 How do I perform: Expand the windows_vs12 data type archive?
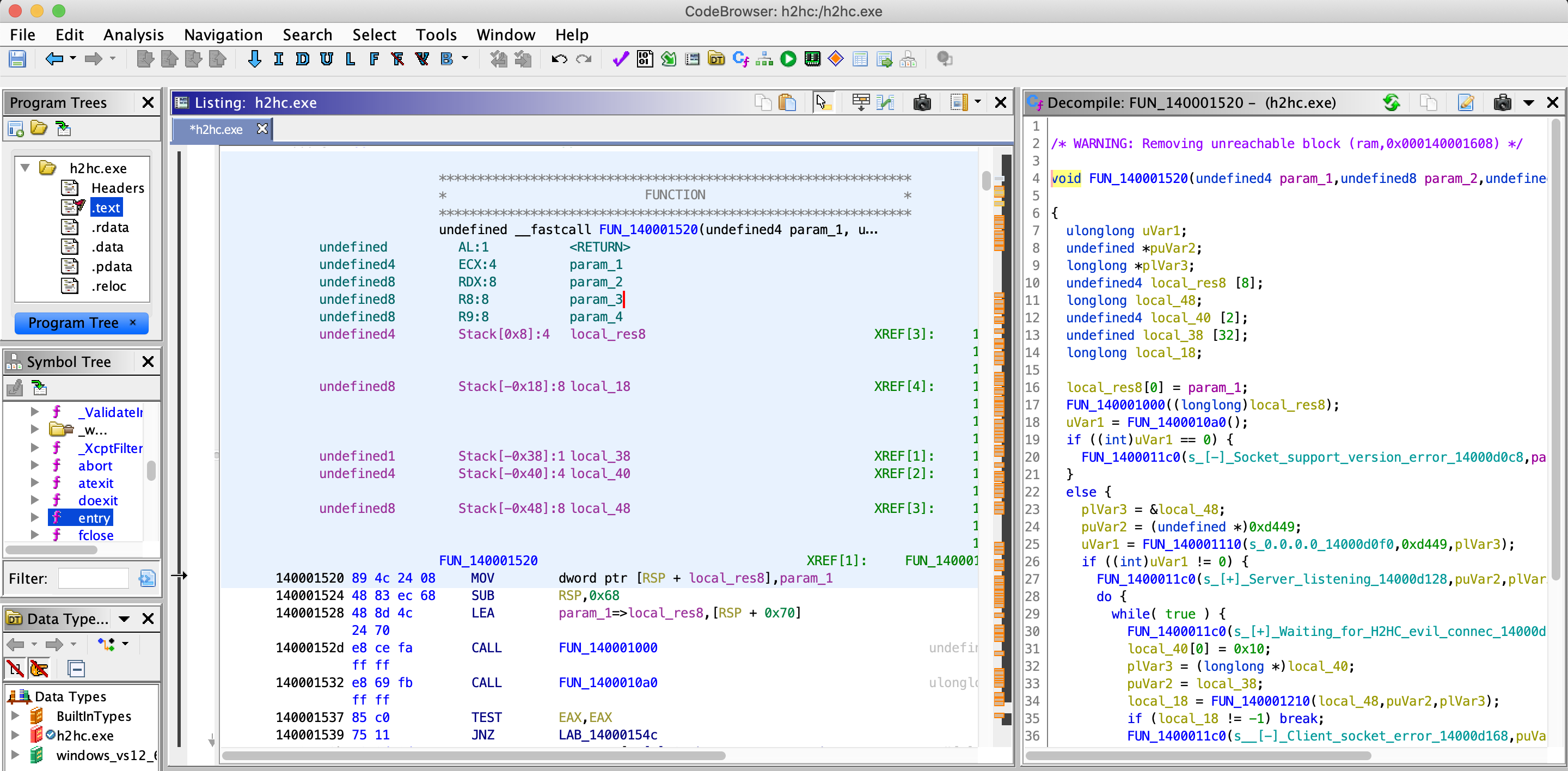pyautogui.click(x=15, y=755)
